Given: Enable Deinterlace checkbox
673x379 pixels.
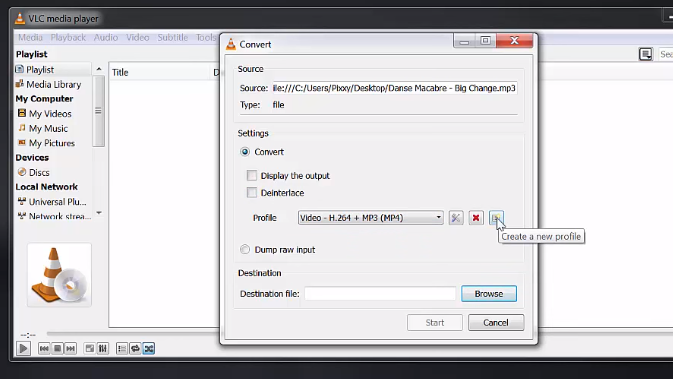Looking at the screenshot, I should pos(252,193).
